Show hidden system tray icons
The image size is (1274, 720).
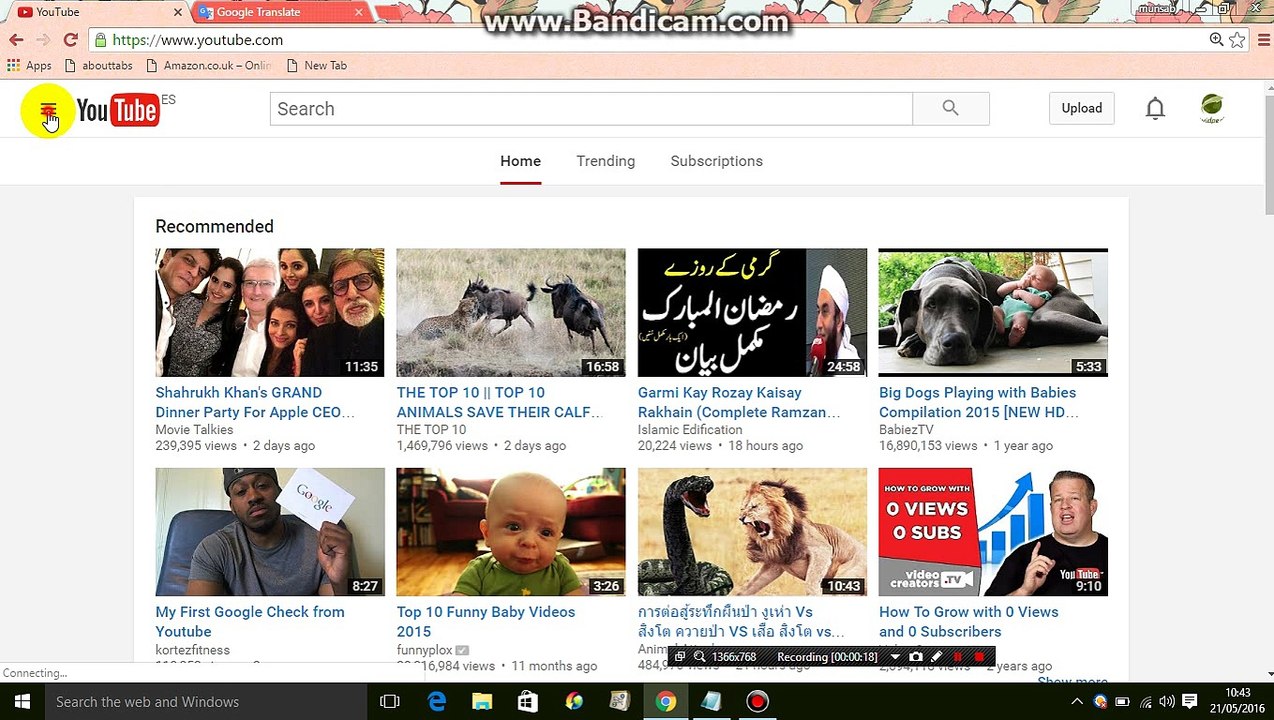(1076, 702)
